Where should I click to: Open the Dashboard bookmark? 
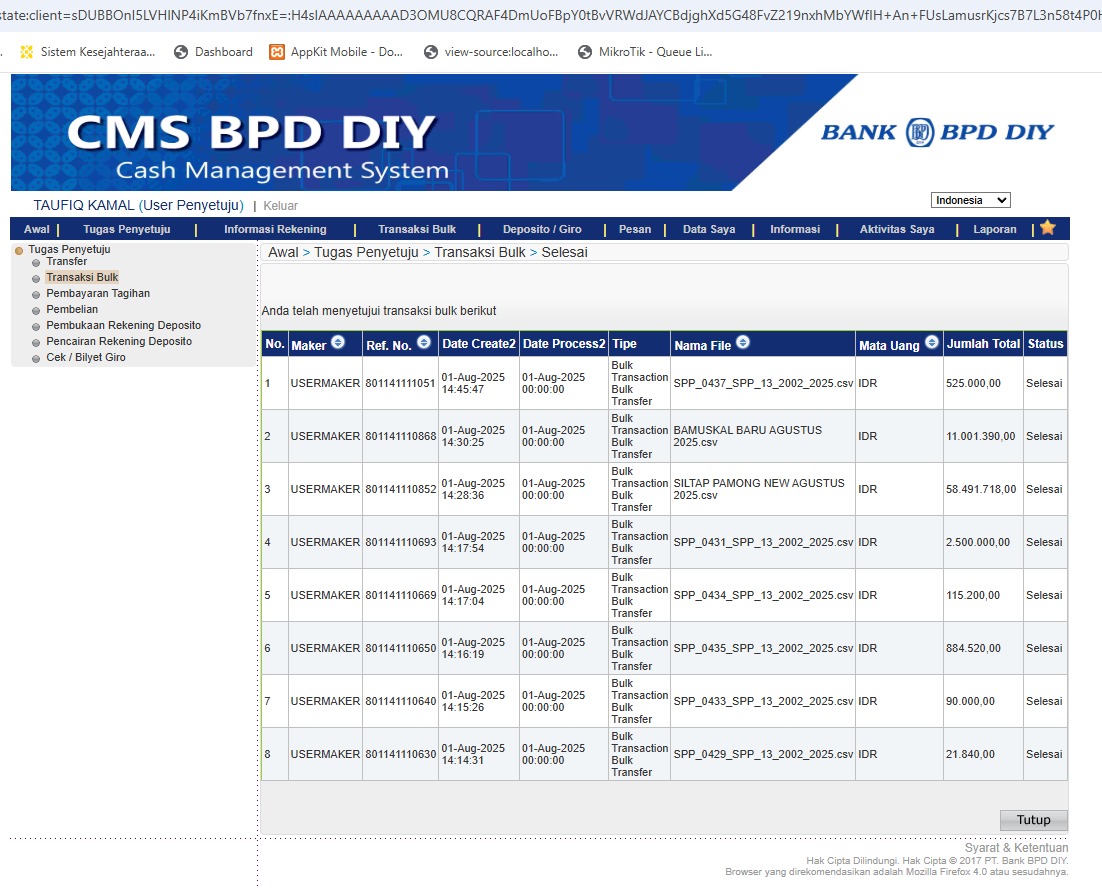pos(213,52)
